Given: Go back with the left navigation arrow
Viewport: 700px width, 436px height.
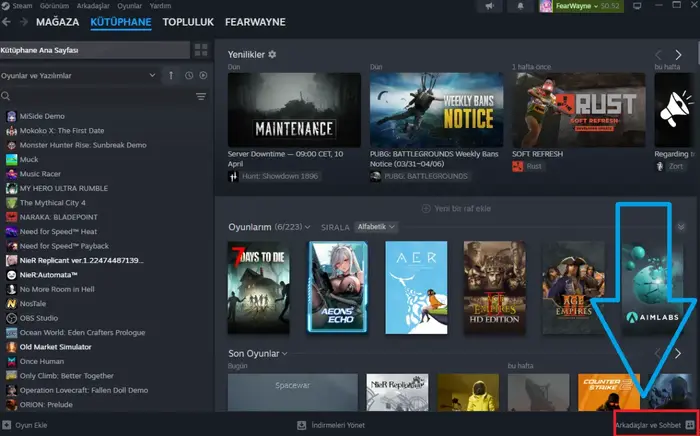Looking at the screenshot, I should 6,22.
